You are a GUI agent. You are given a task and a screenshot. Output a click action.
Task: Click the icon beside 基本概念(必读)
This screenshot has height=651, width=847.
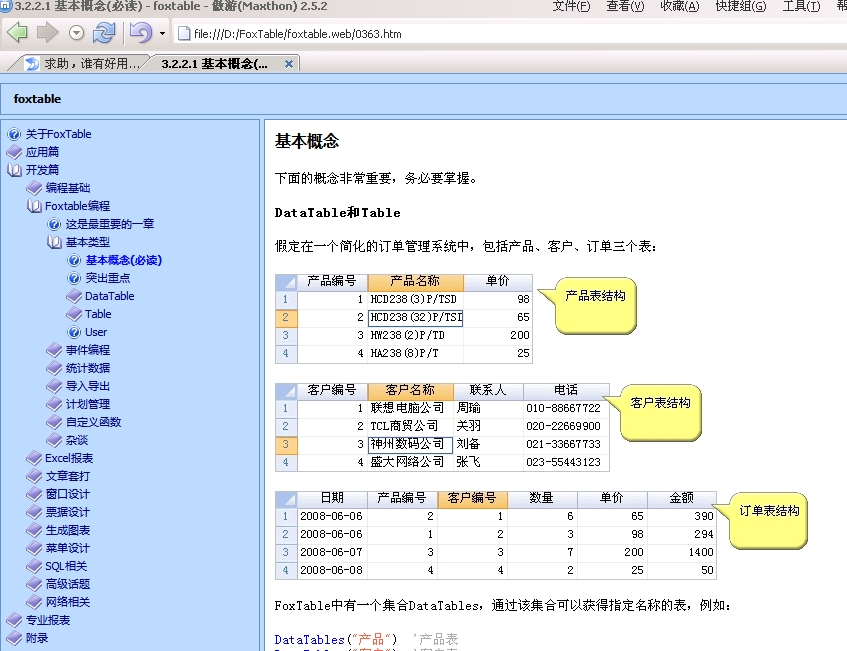(74, 260)
